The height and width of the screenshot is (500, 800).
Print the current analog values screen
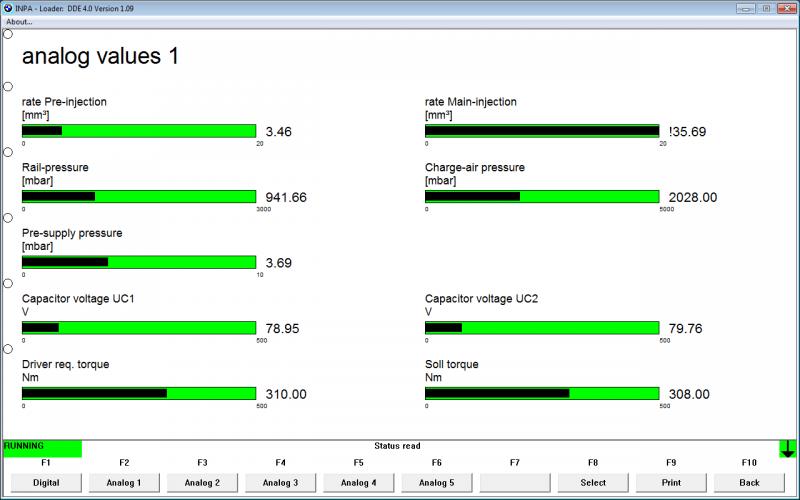671,482
